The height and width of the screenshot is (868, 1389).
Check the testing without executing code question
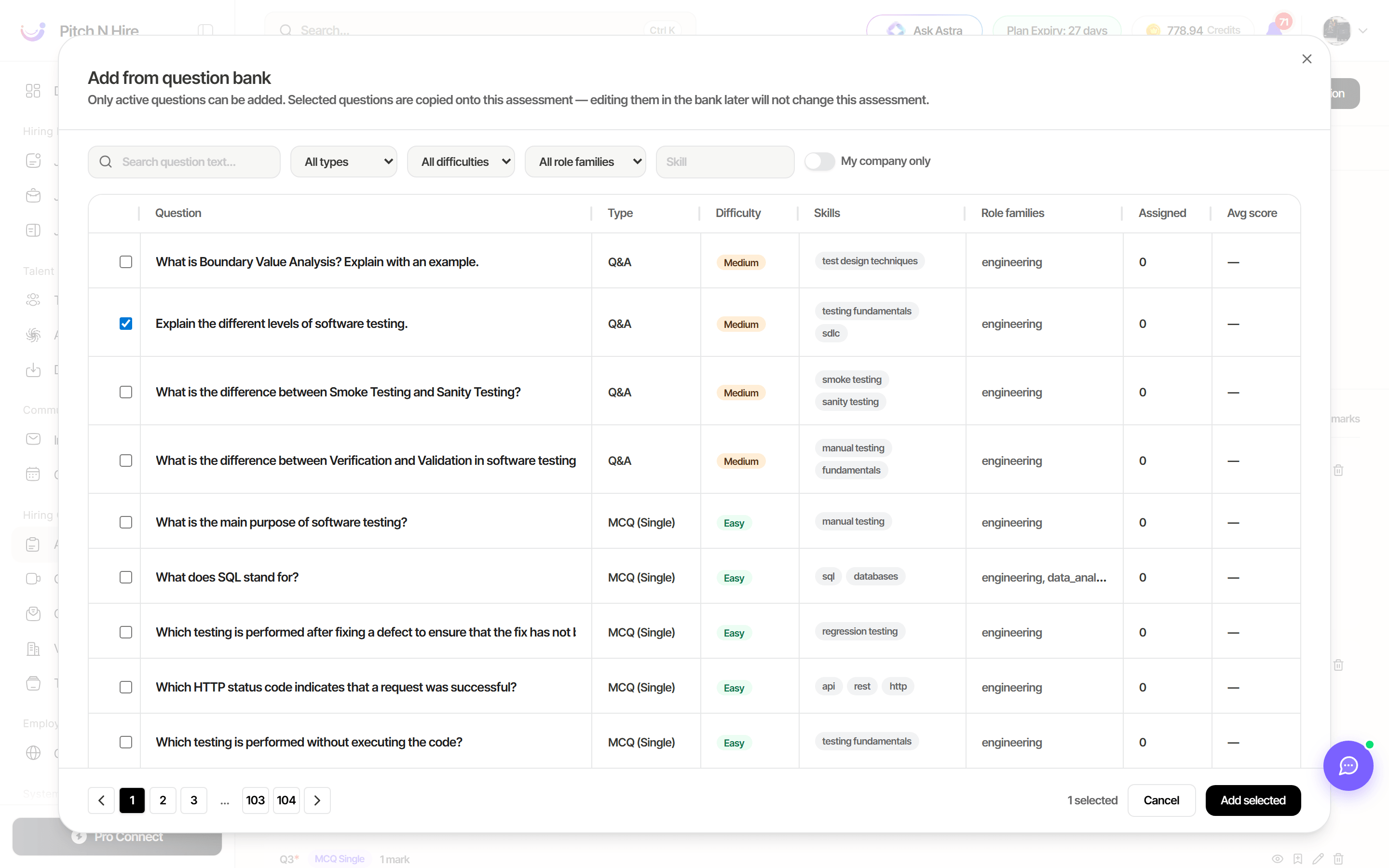tap(126, 742)
